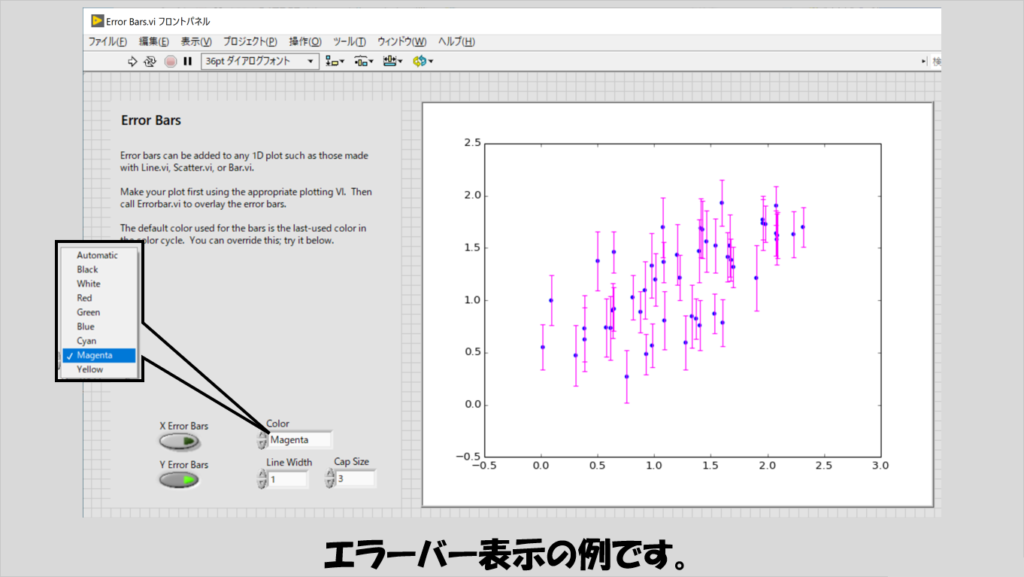This screenshot has height=577, width=1024.
Task: Click the Cap Size value field
Action: coord(355,479)
